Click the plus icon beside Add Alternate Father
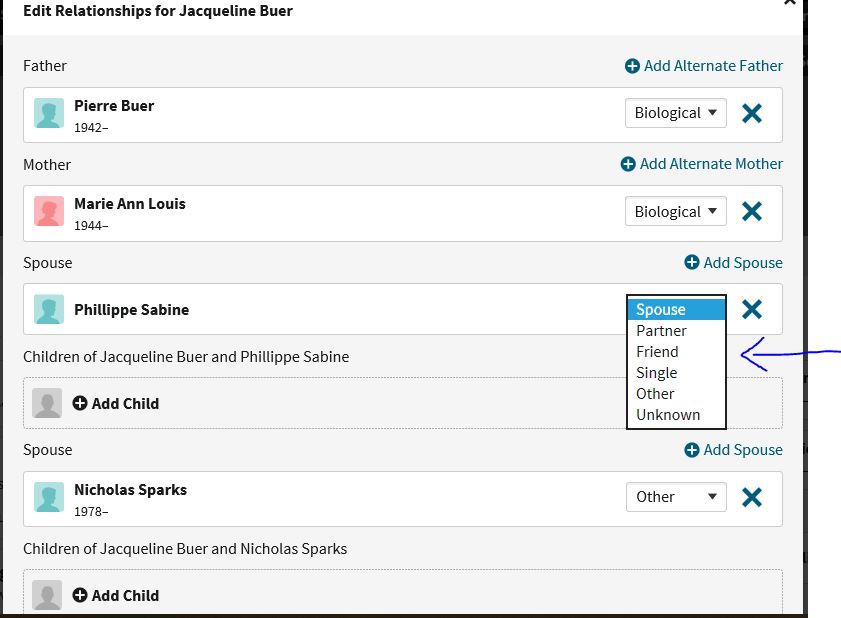 click(632, 66)
